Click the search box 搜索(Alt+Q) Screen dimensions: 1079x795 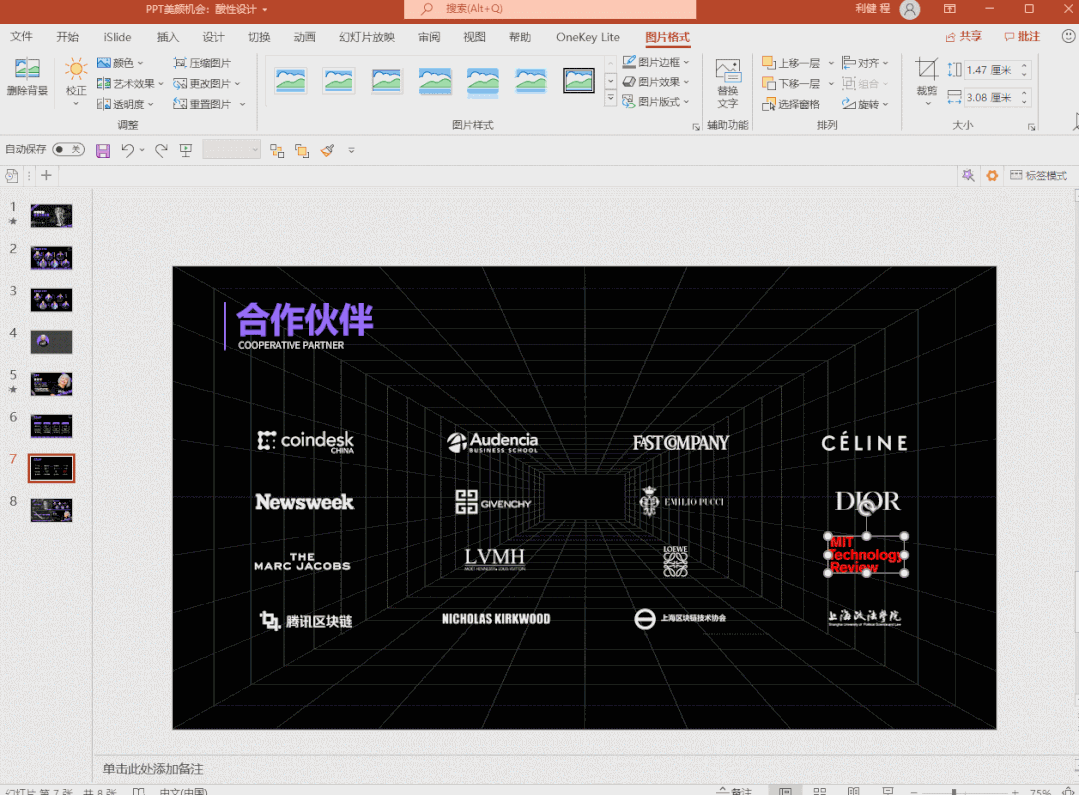coord(550,9)
